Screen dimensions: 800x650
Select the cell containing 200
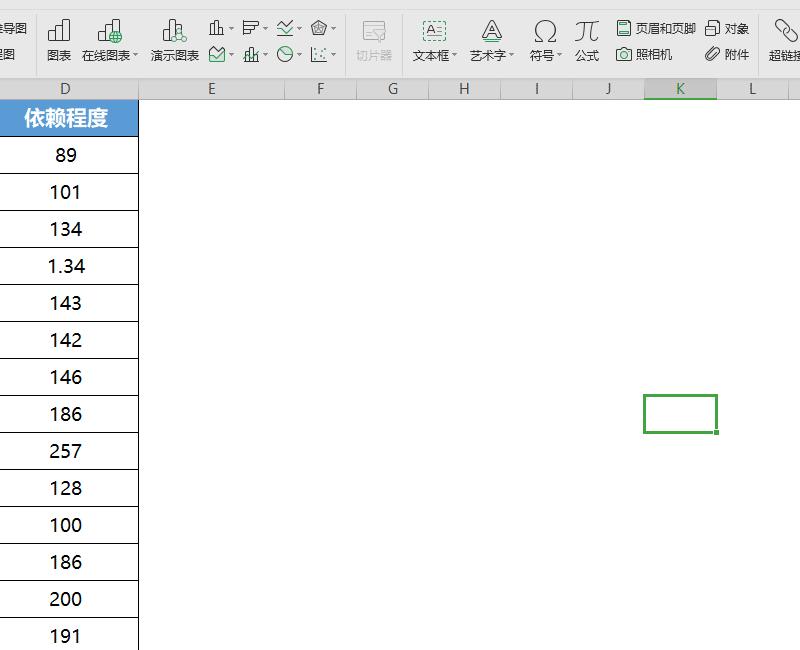tap(69, 599)
